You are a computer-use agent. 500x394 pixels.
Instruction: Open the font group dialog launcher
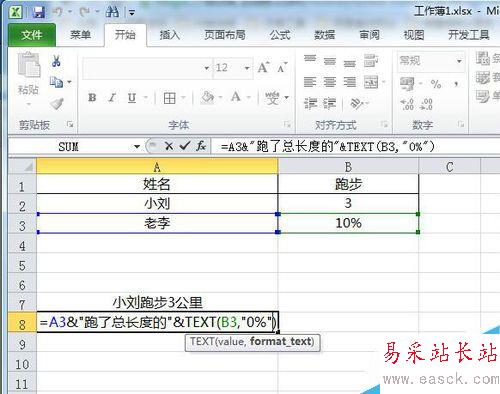click(287, 125)
